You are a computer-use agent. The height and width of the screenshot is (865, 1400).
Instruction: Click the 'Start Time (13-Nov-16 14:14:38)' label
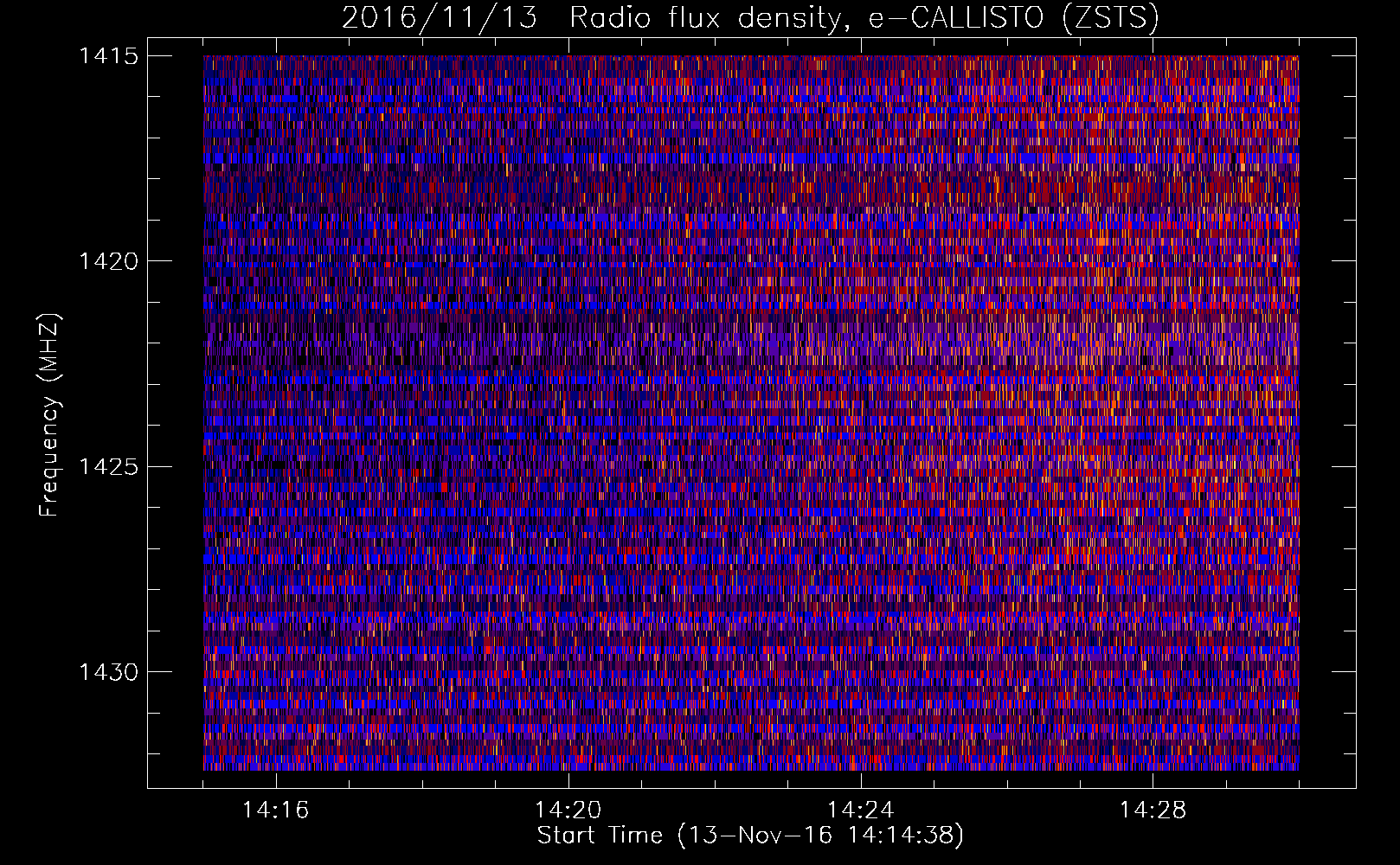[750, 836]
